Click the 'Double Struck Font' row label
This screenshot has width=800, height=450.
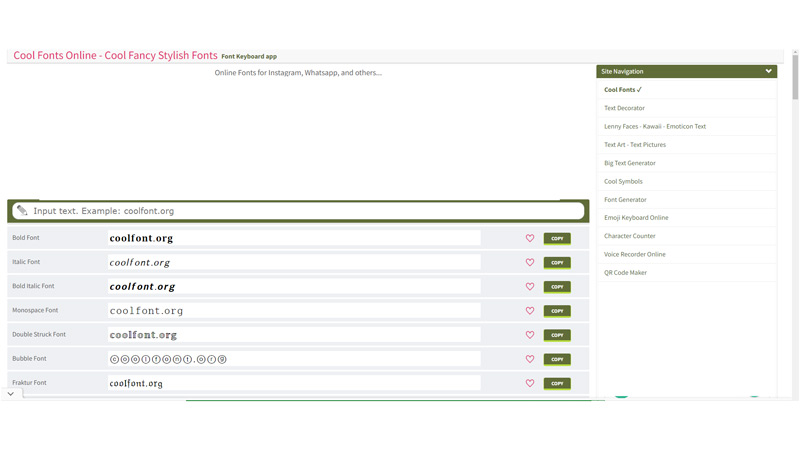pos(39,335)
